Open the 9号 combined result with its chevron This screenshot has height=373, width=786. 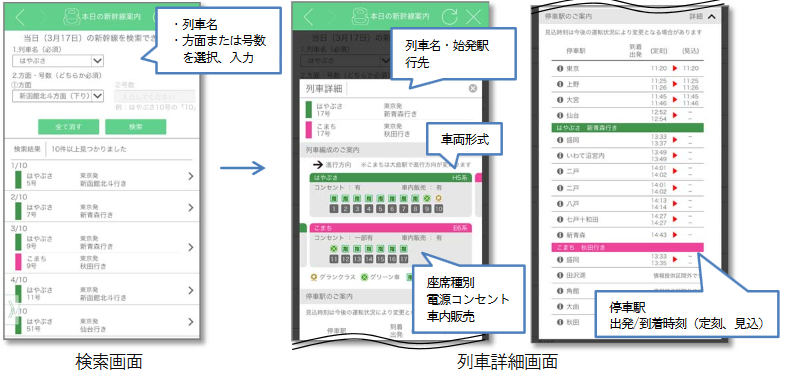pos(190,247)
